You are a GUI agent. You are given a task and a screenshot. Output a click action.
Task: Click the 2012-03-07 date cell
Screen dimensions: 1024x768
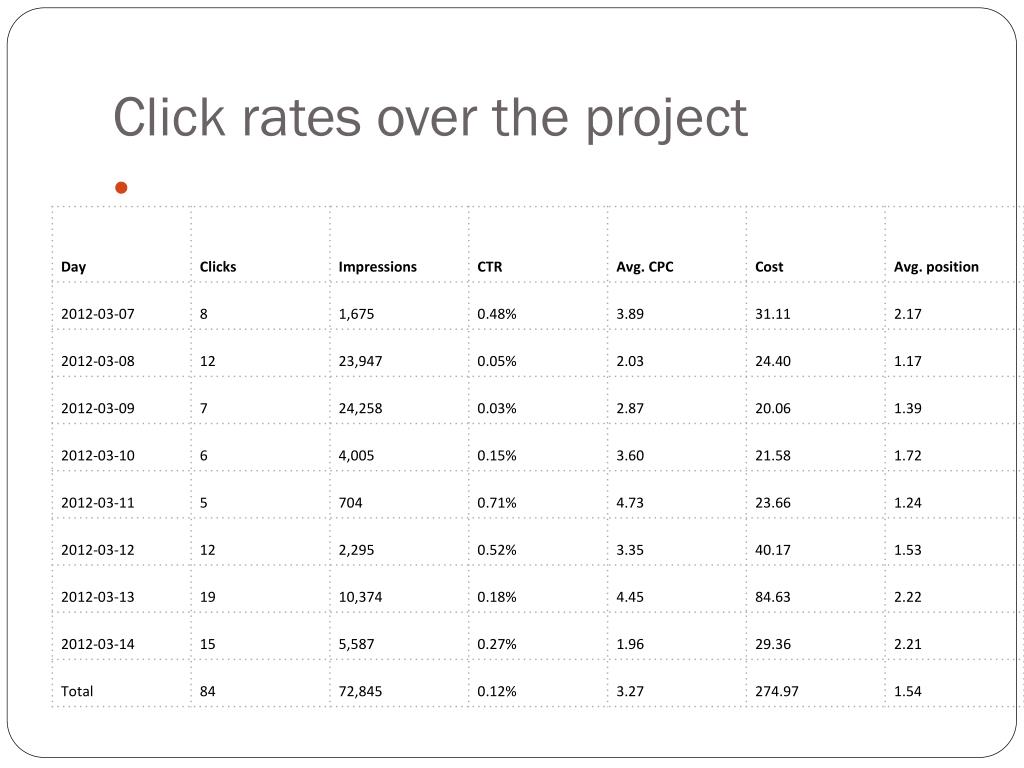tap(98, 314)
